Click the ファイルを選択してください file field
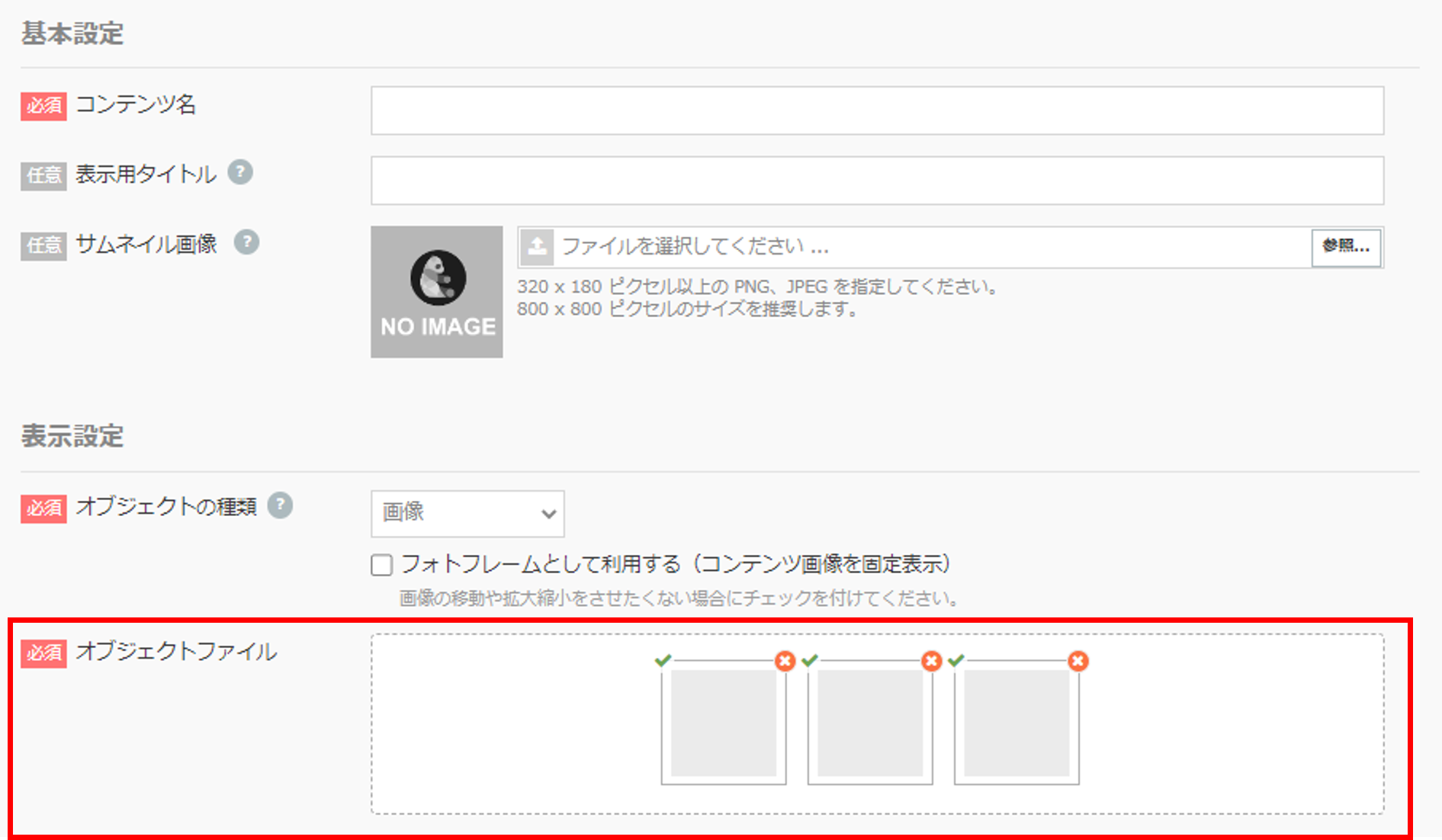Viewport: 1442px width, 840px height. pyautogui.click(x=915, y=247)
